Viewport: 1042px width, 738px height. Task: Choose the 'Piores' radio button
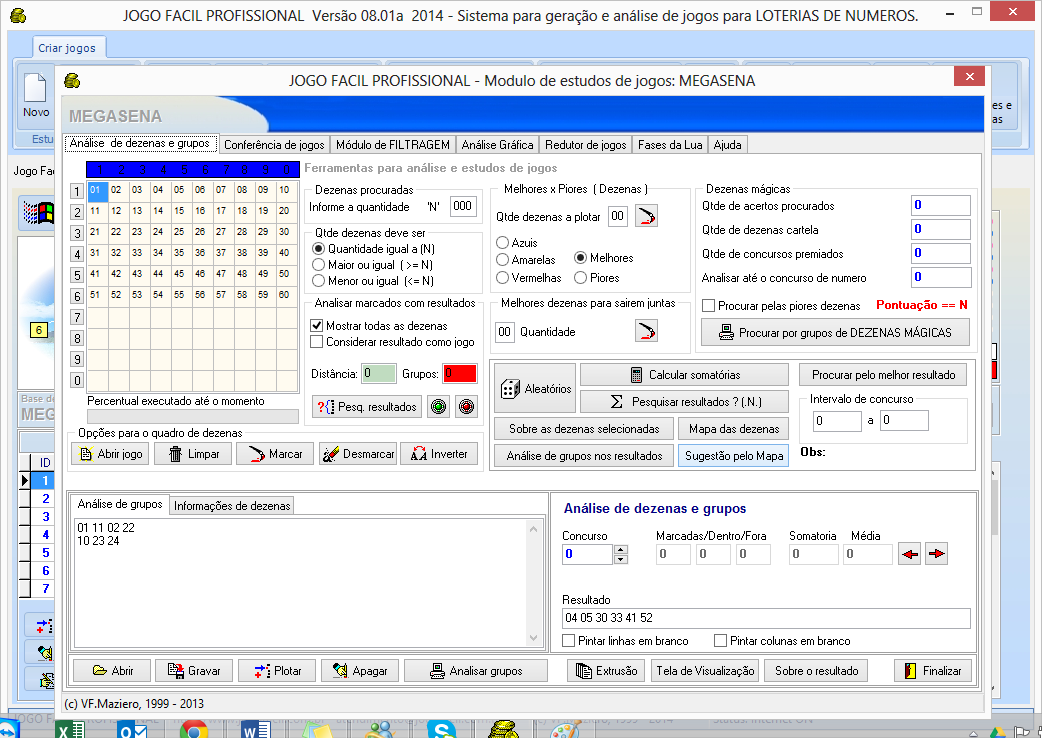click(580, 278)
